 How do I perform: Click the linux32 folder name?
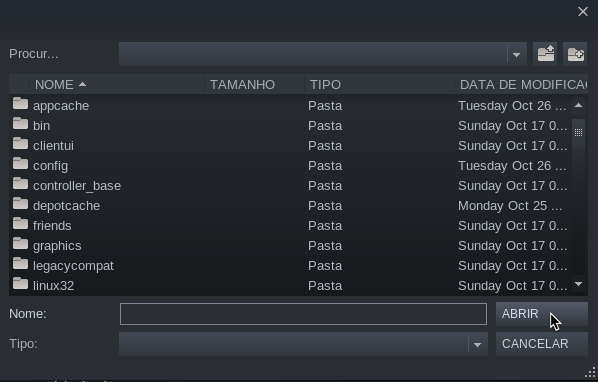coord(53,286)
